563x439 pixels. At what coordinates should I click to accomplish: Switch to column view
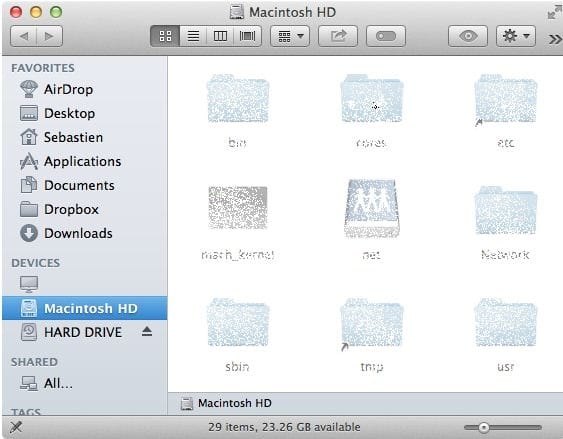(220, 36)
